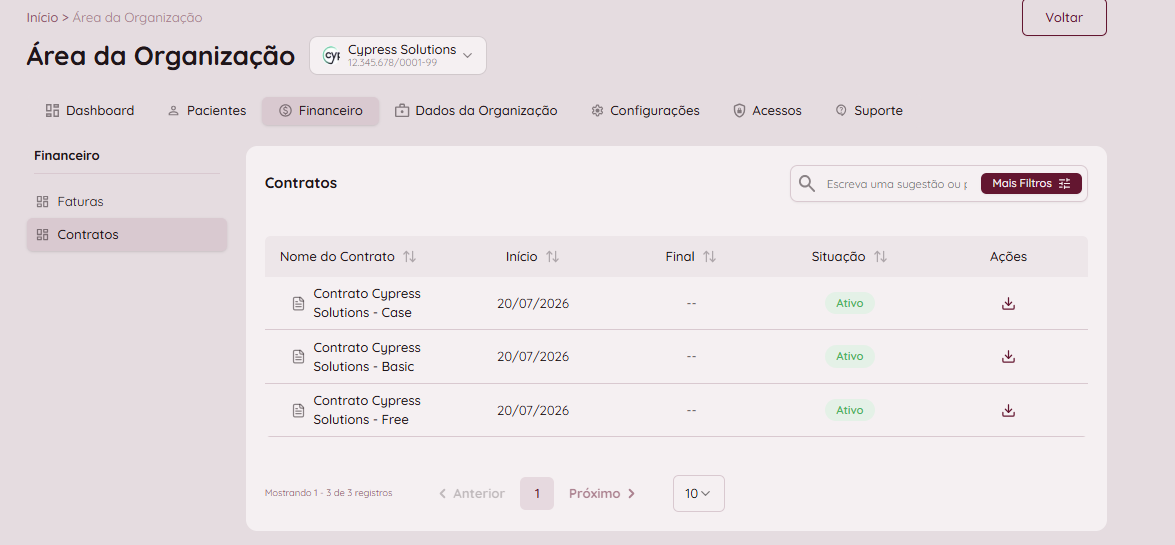1175x545 pixels.
Task: Open the Pacientes tab
Action: click(x=207, y=111)
